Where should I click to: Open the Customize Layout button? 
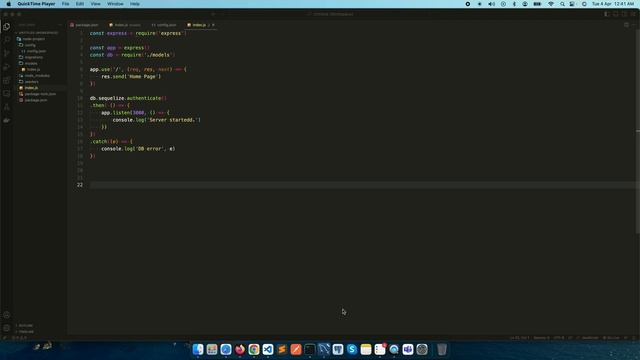(x=633, y=14)
